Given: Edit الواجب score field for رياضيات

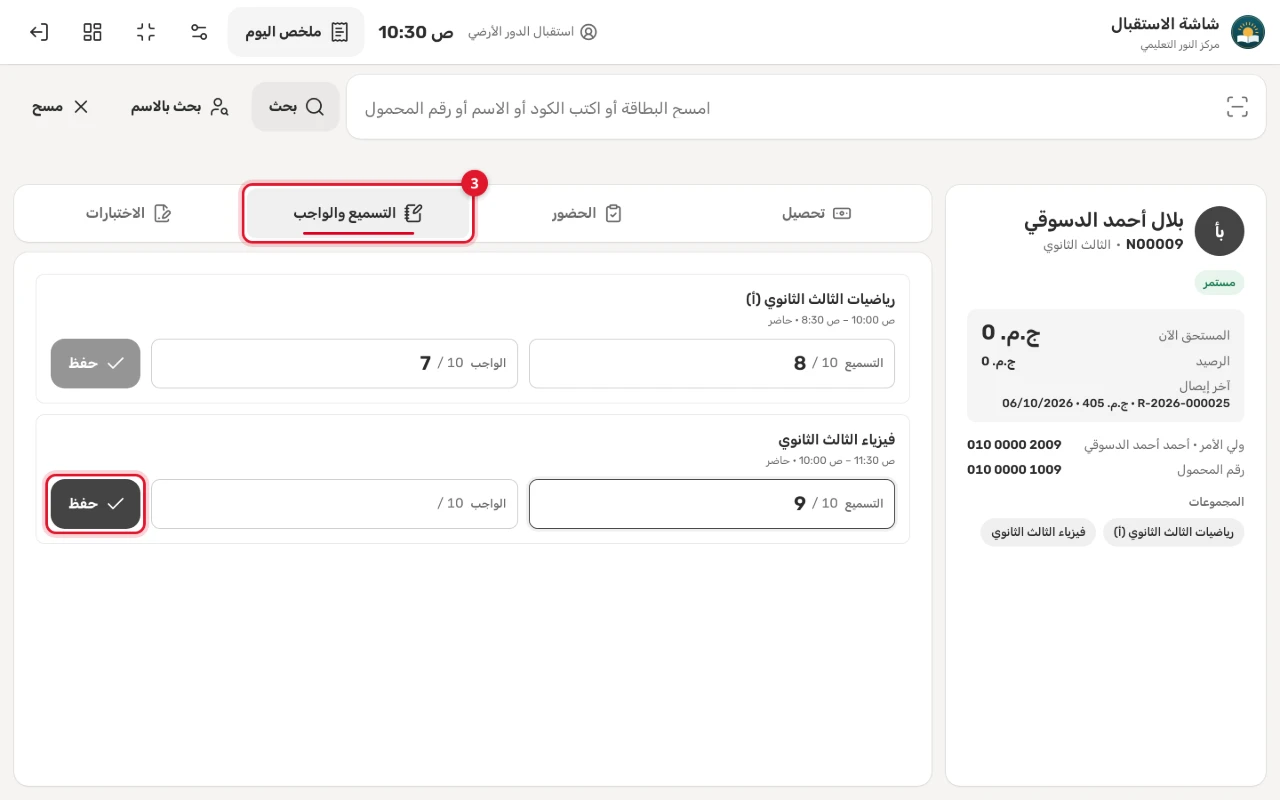Looking at the screenshot, I should click(x=334, y=363).
